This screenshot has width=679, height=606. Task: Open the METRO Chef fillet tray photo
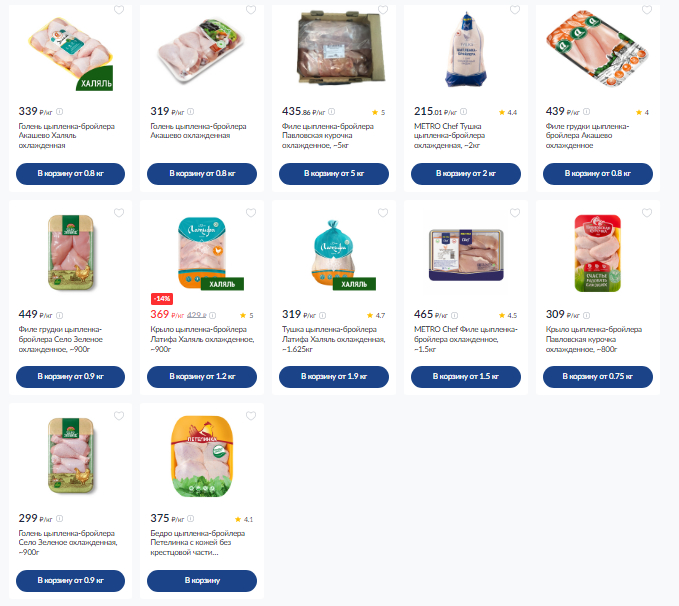(466, 255)
